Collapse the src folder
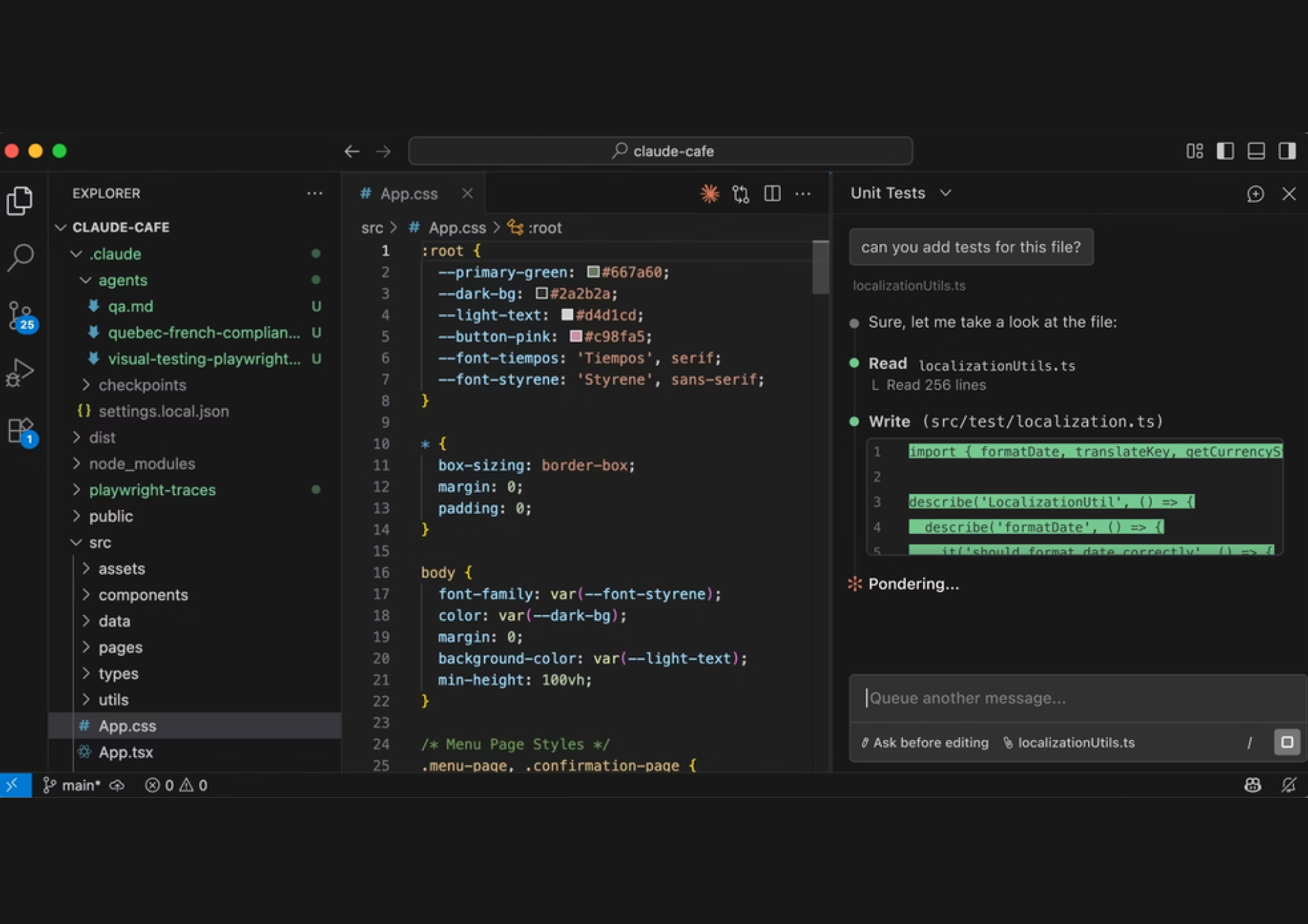 (100, 543)
